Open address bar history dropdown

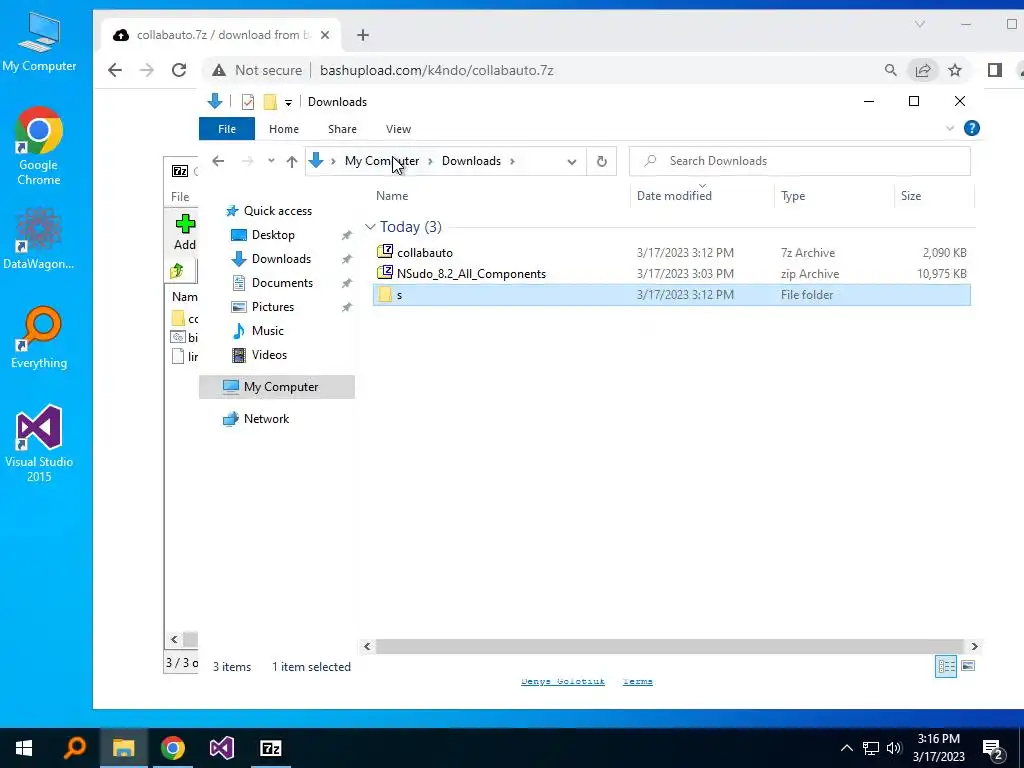tap(572, 161)
